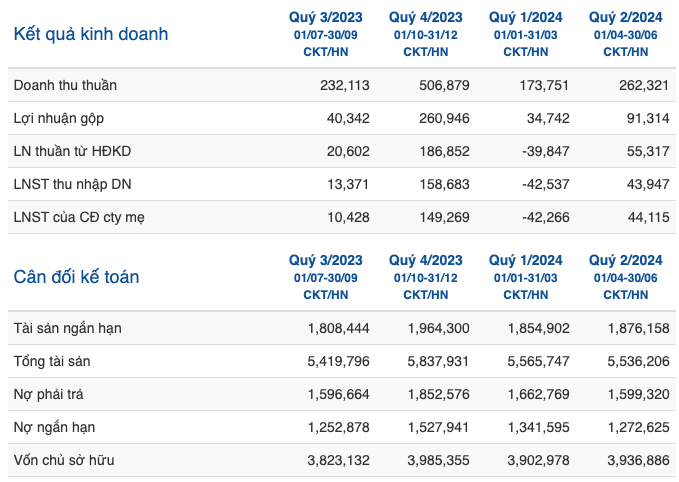Click the Doanh thu thuần row label

click(65, 85)
